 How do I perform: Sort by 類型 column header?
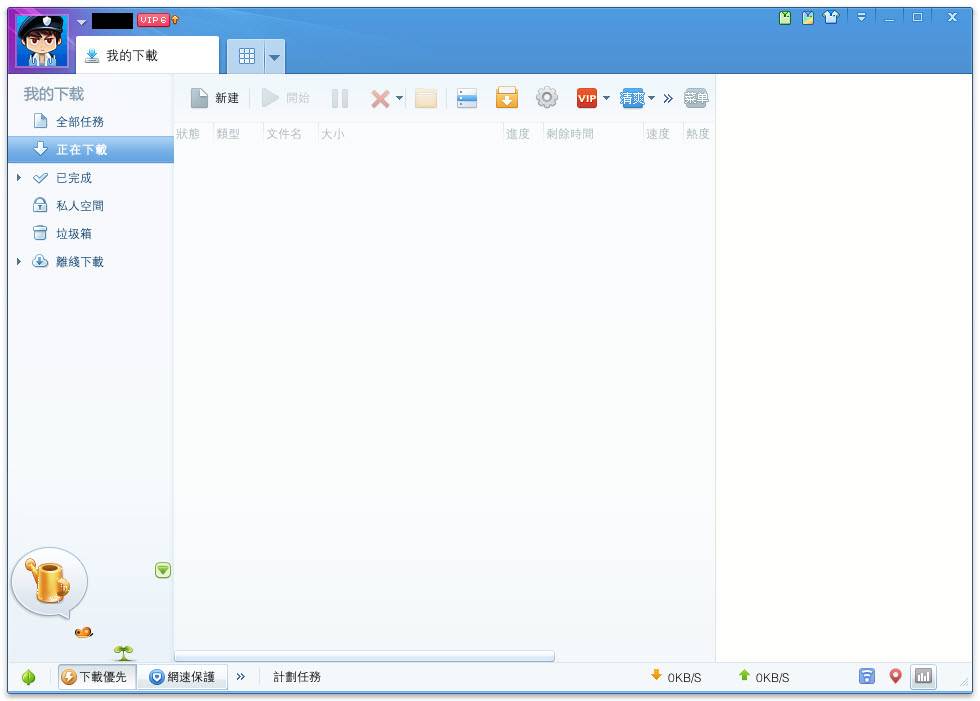228,134
